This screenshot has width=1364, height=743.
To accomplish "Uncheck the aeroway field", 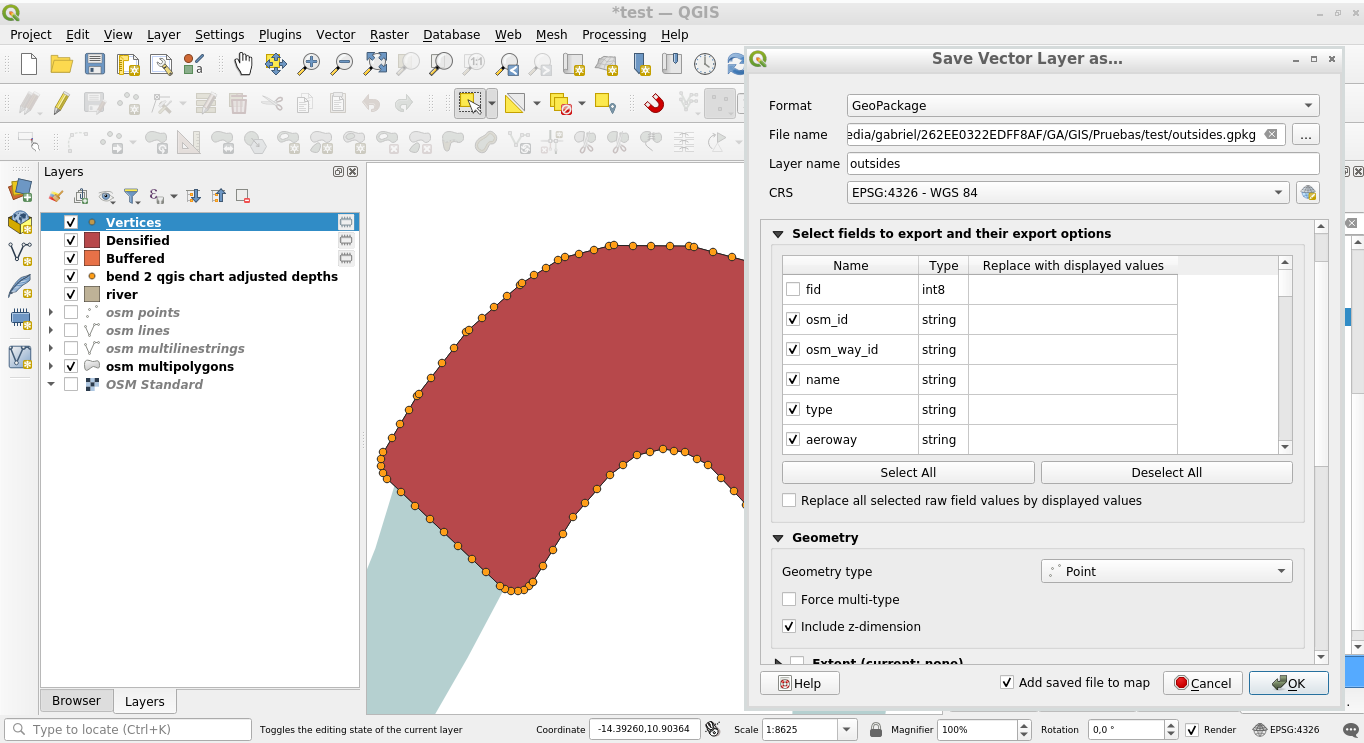I will (x=793, y=439).
